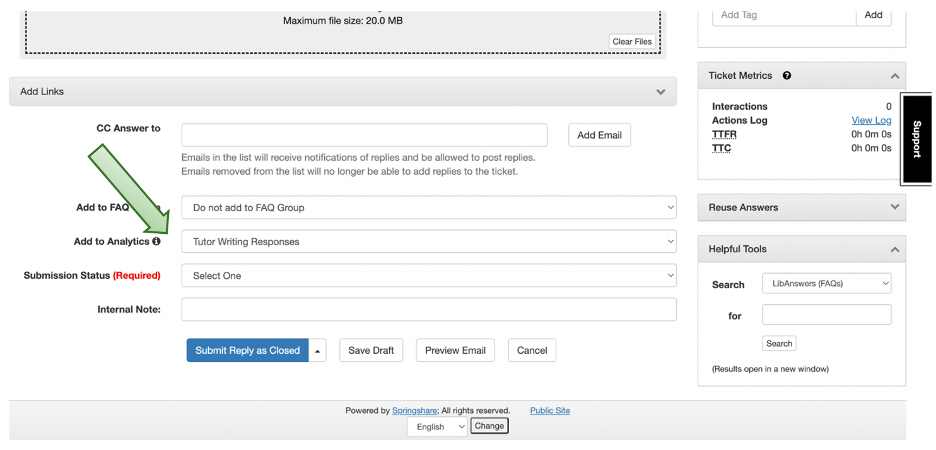Open the LibAnswers (FAQs) search dropdown
The height and width of the screenshot is (450, 936).
(x=826, y=284)
